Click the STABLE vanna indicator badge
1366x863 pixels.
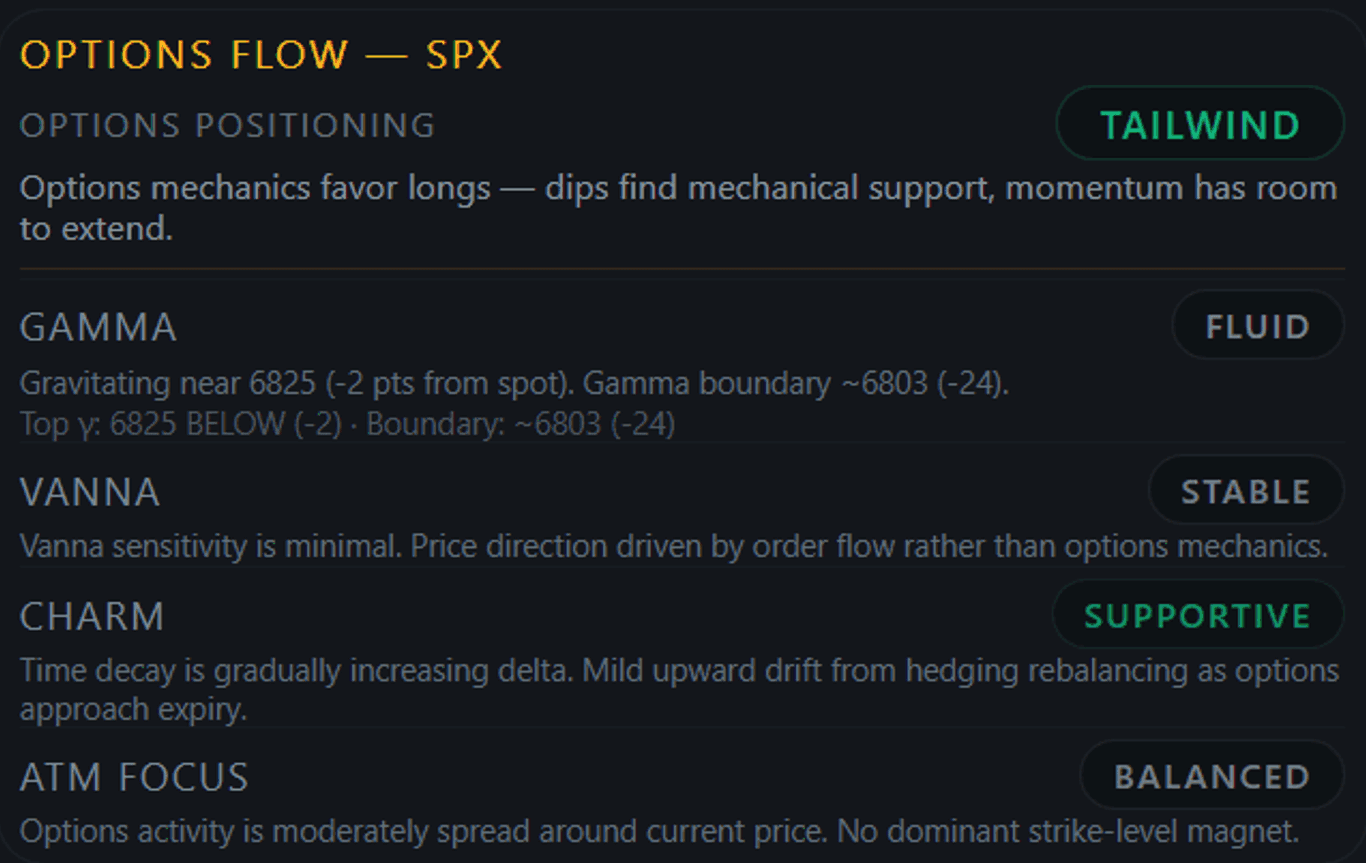tap(1246, 491)
